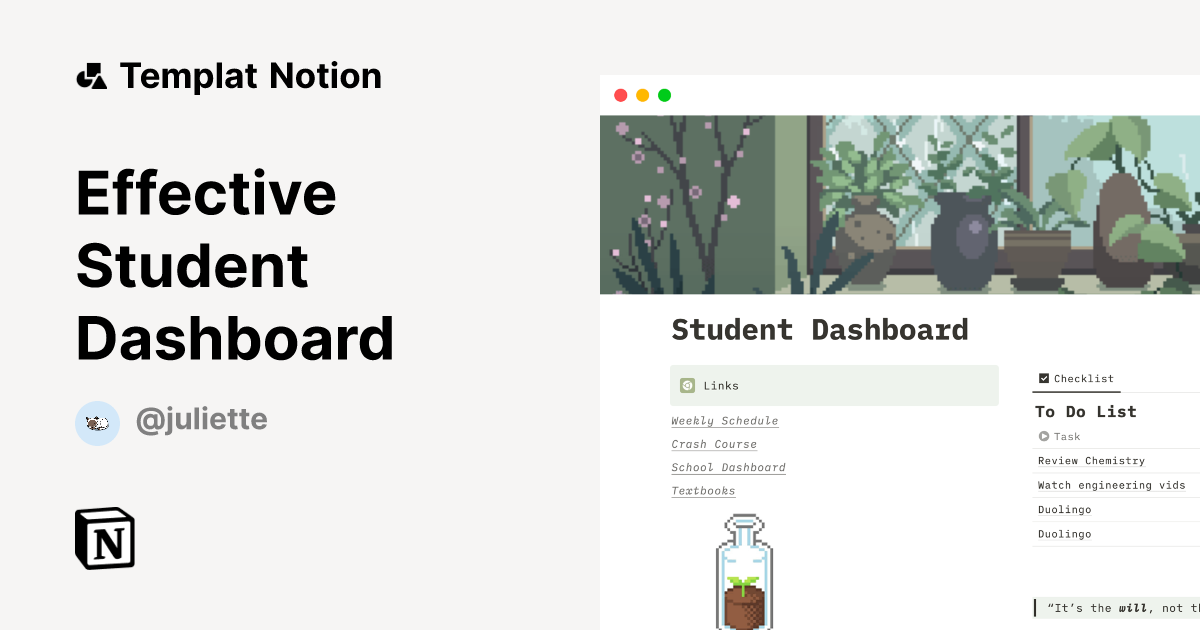Open the Weekly Schedule link
1200x630 pixels.
[724, 420]
